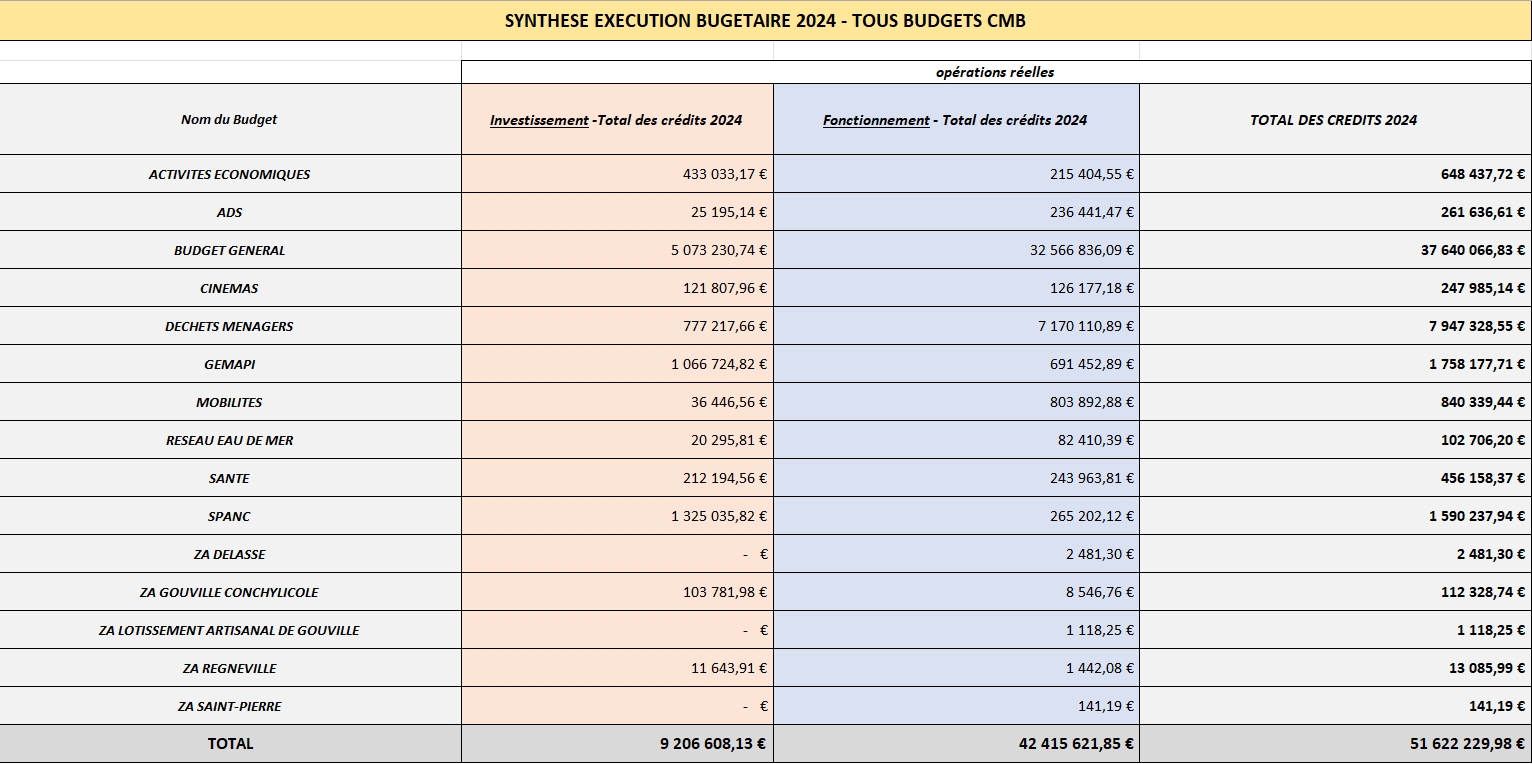1532x764 pixels.
Task: Select ZA REGNEVILLE total cell 13 085,99 €
Action: [x=1487, y=668]
